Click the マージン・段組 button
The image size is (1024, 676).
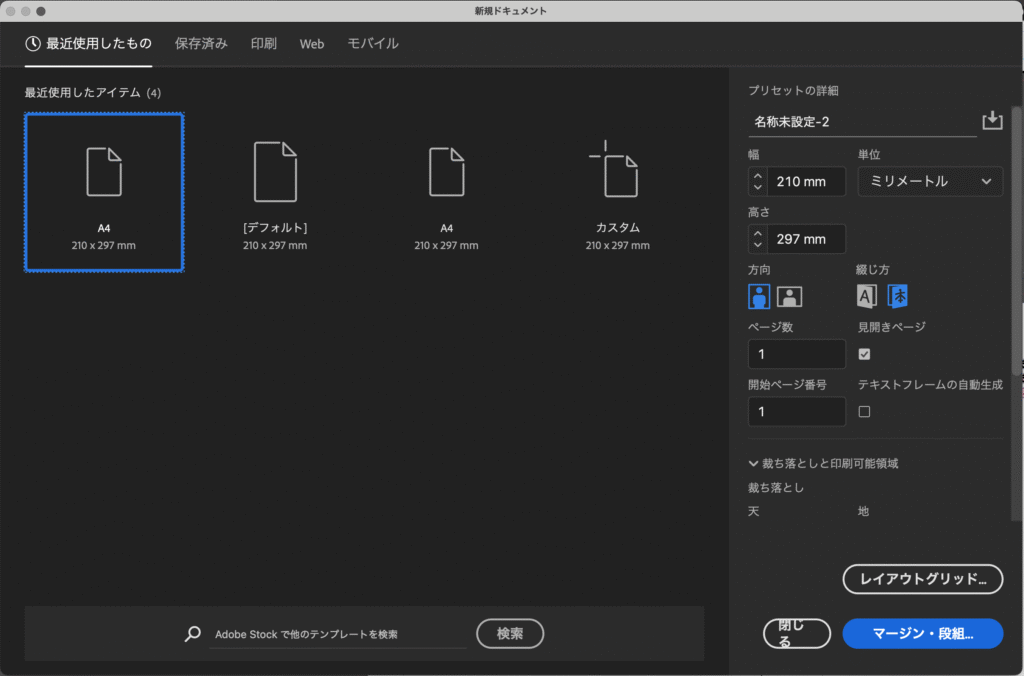pos(923,634)
